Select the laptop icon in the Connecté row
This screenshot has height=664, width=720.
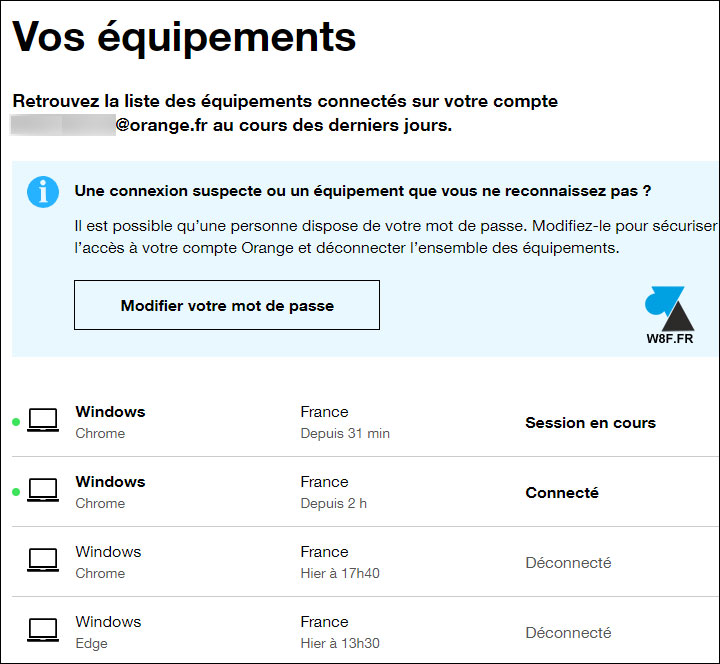[43, 490]
